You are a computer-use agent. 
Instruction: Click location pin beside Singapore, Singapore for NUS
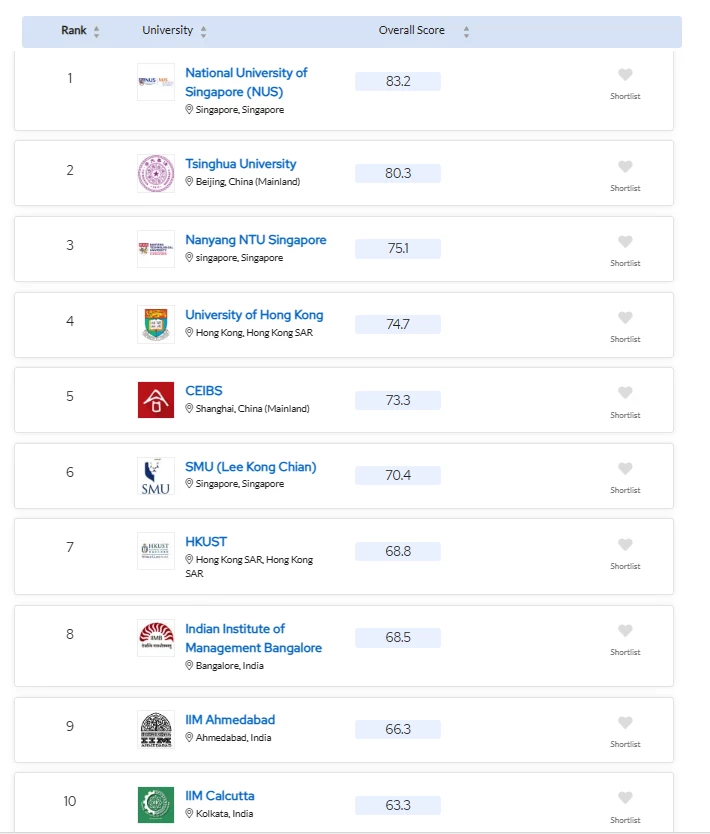[189, 109]
